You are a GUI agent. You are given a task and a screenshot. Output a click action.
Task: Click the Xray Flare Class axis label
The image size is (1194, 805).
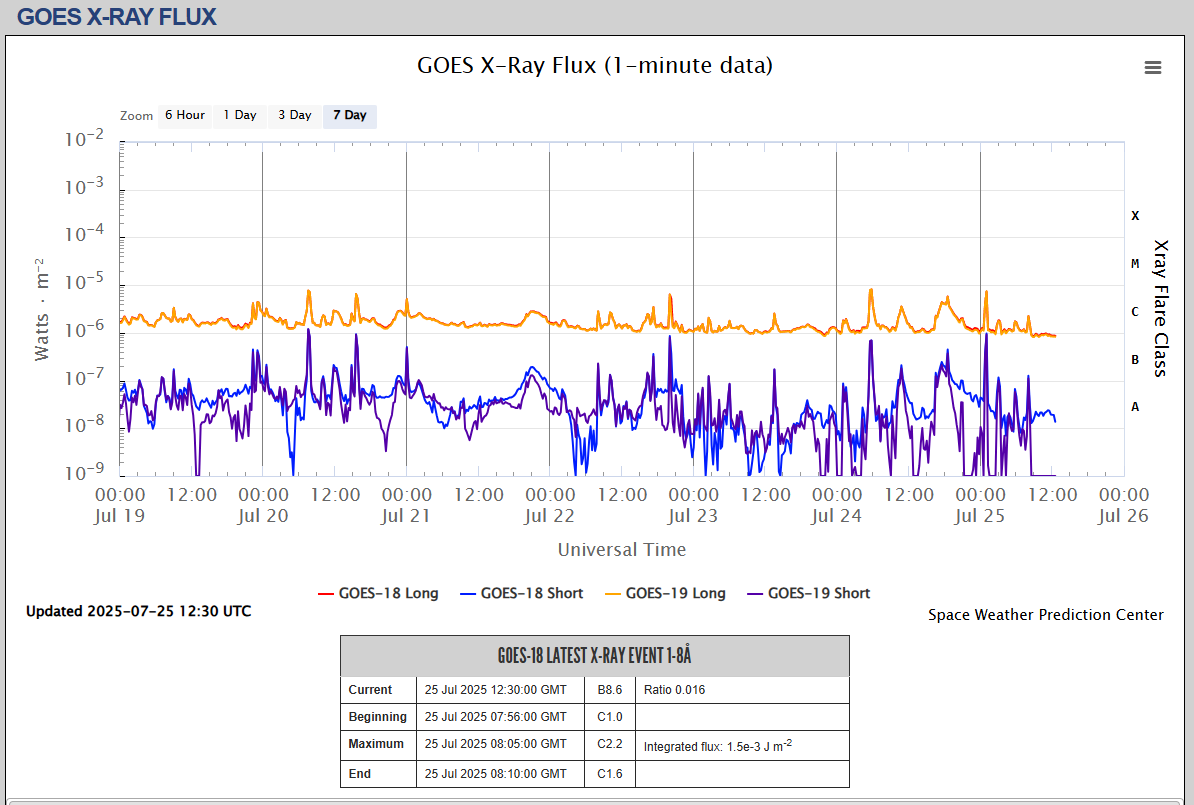point(1160,308)
